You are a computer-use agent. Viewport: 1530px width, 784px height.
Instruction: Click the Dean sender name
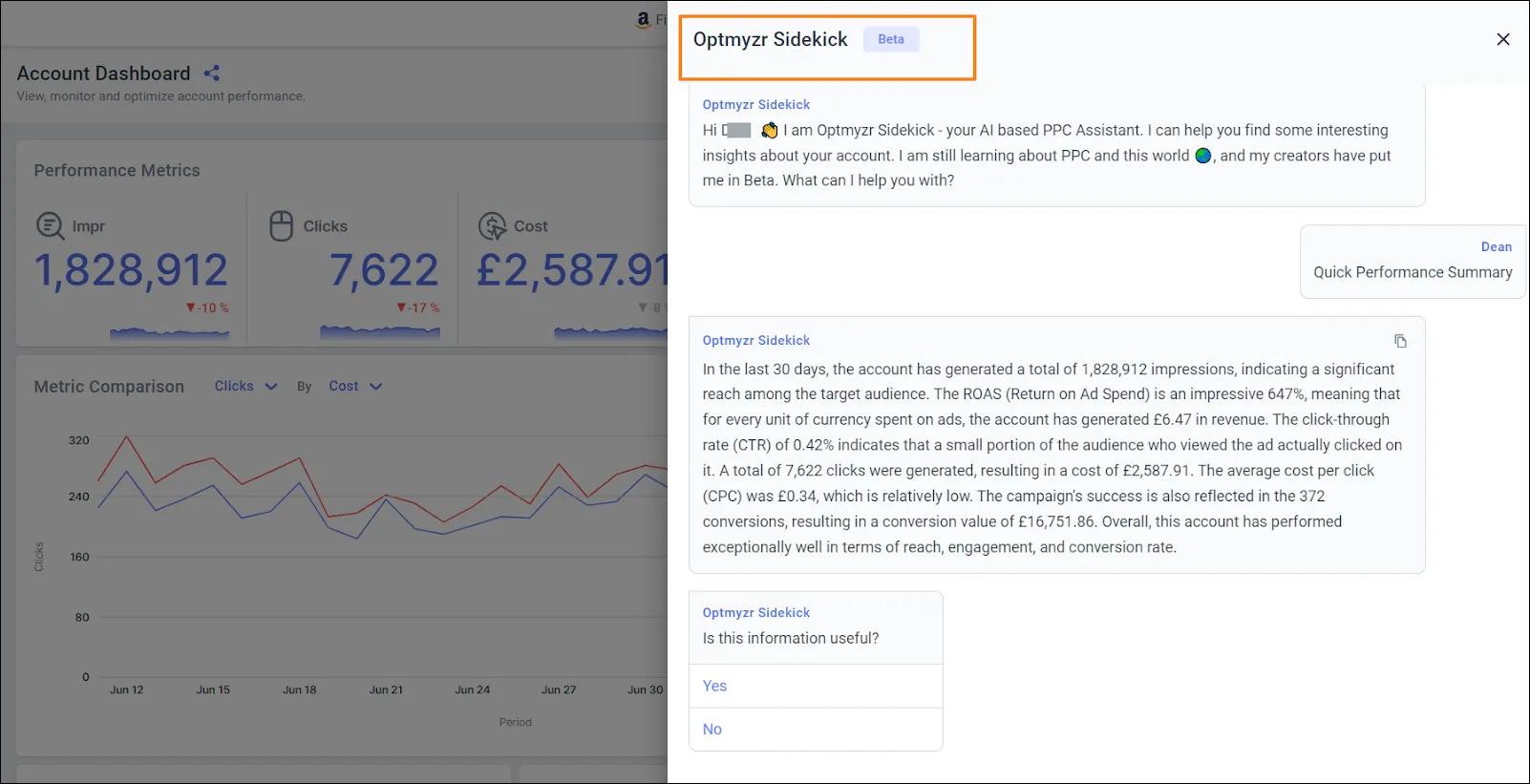click(1497, 246)
